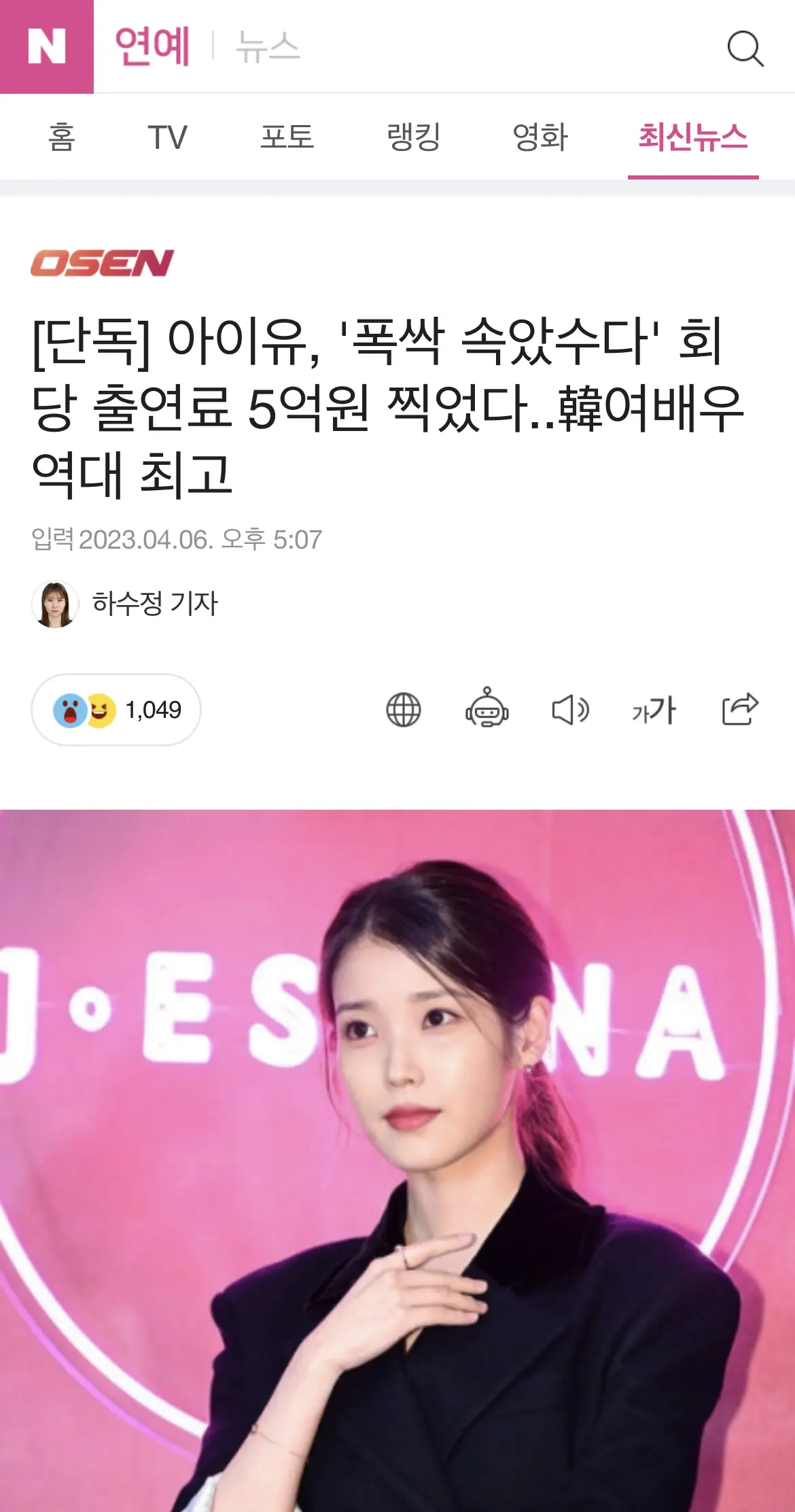
Task: Switch to the 홈 tab
Action: point(61,137)
